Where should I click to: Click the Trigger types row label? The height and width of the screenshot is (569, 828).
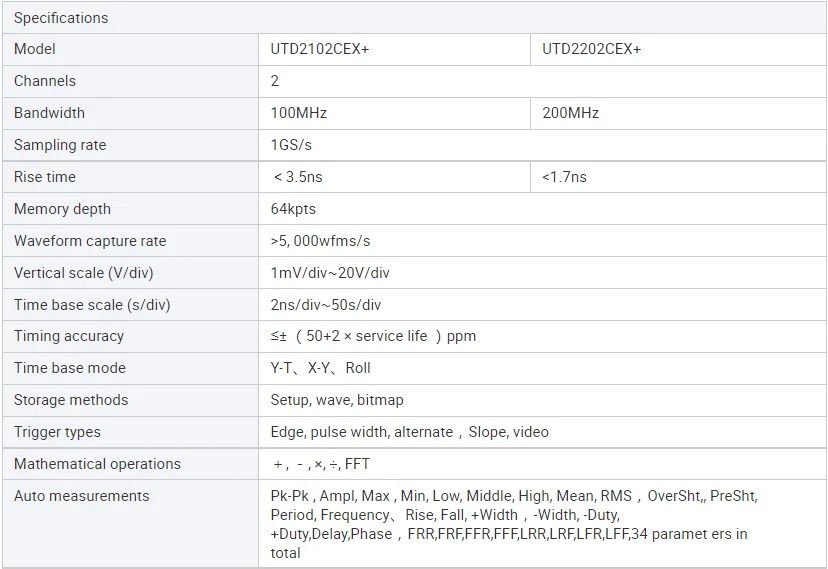click(x=57, y=432)
